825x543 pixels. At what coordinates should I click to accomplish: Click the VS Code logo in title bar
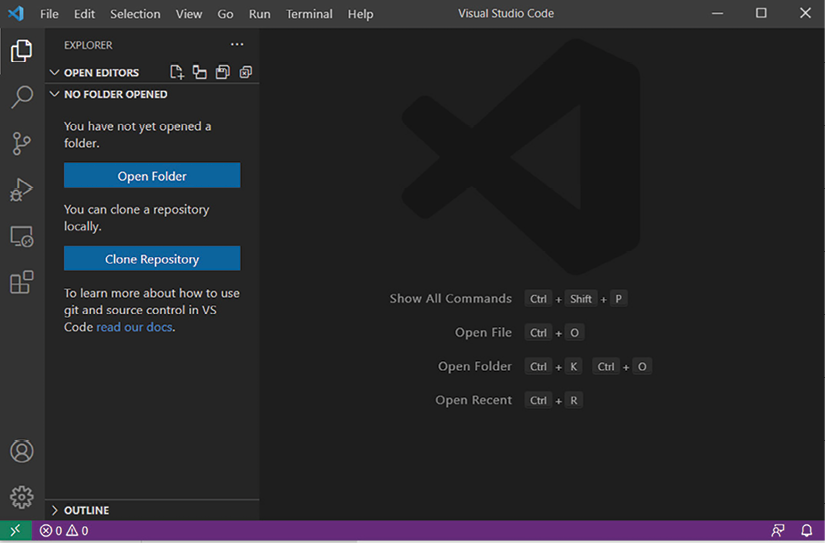[16, 13]
